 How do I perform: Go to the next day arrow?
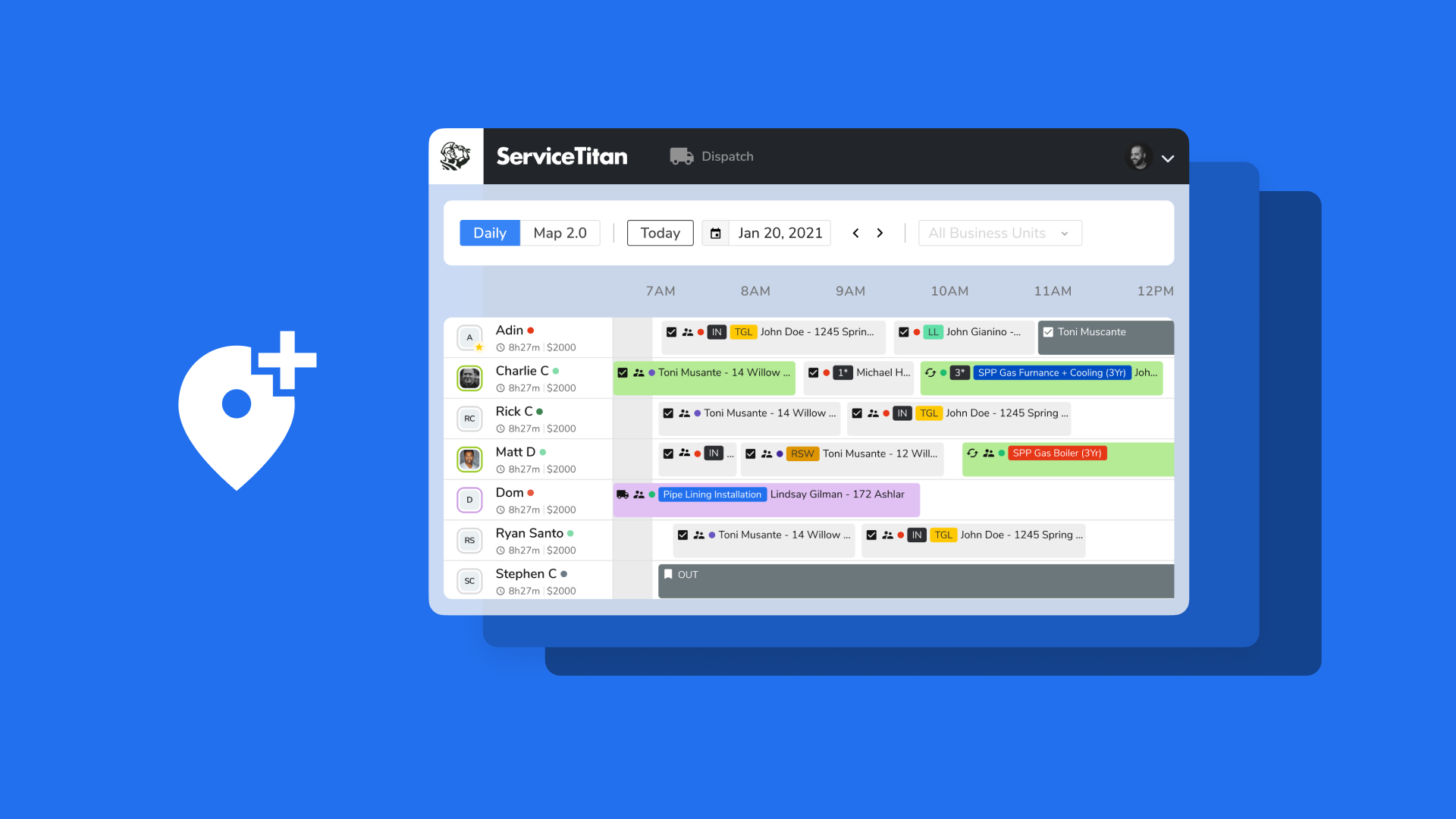[x=880, y=234]
